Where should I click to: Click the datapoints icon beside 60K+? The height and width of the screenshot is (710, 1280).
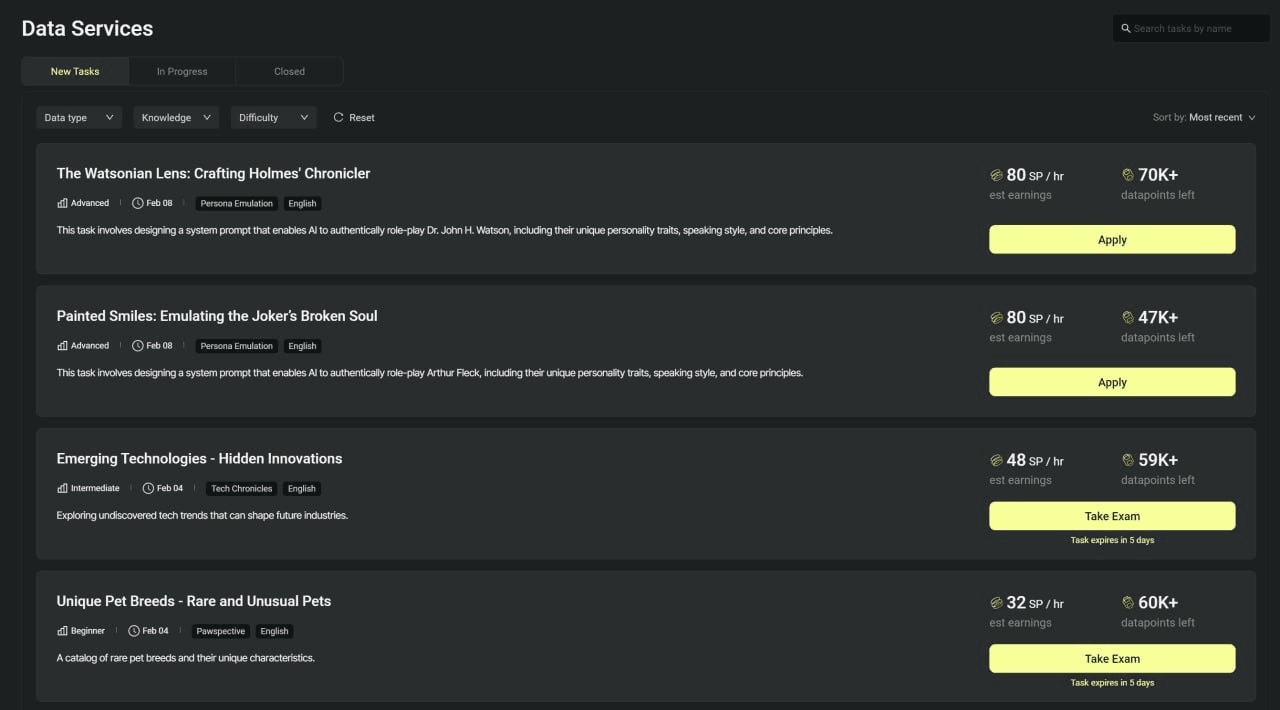click(x=1128, y=602)
